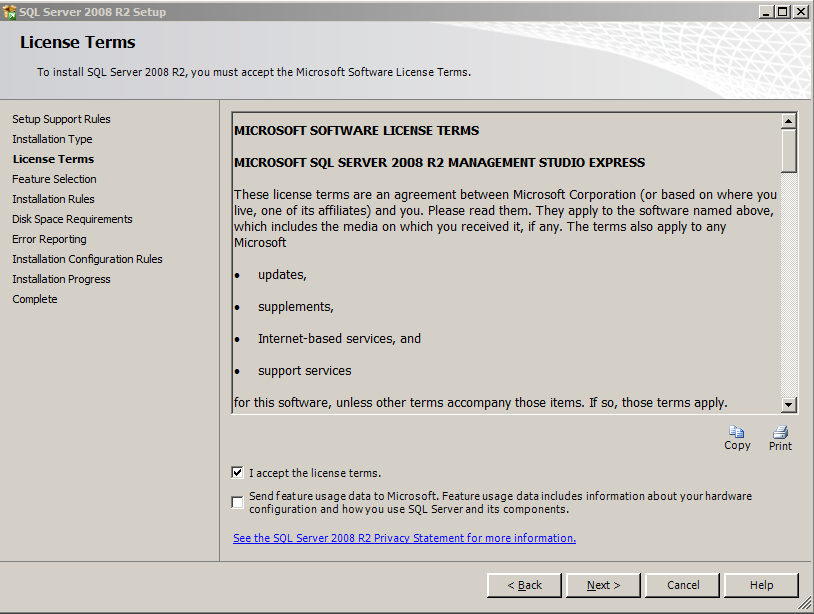Image resolution: width=814 pixels, height=614 pixels.
Task: Click the MICROSOFT SOFTWARE LICENSE TERMS heading
Action: pos(356,131)
